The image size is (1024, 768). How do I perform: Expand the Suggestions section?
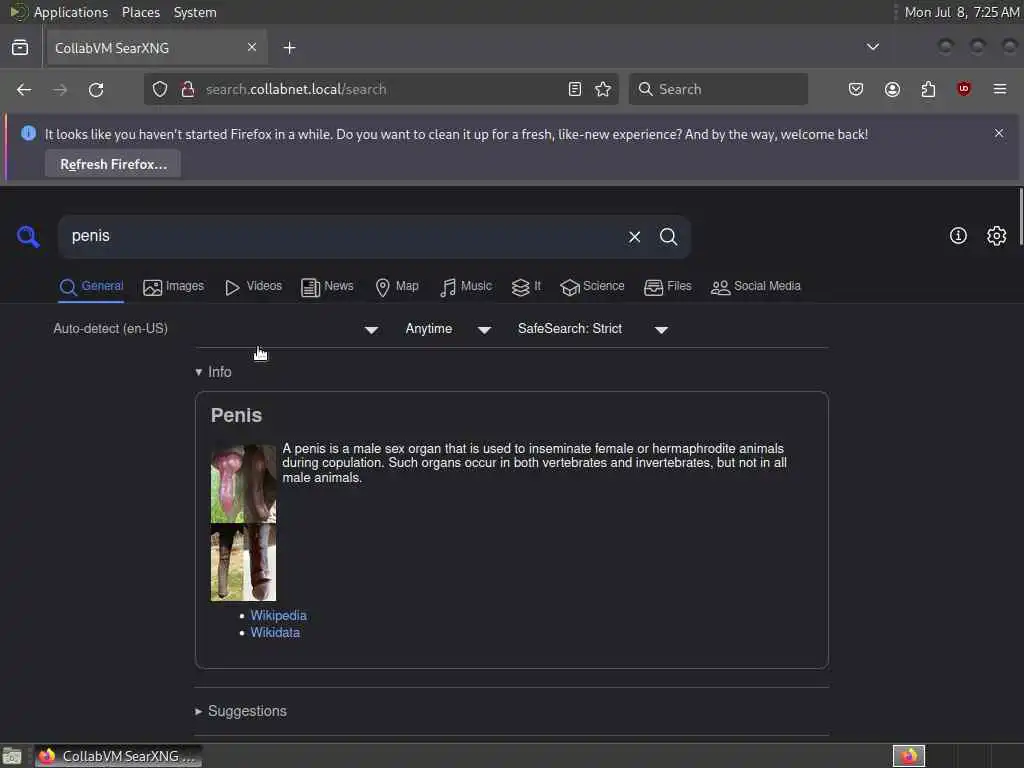tap(241, 711)
